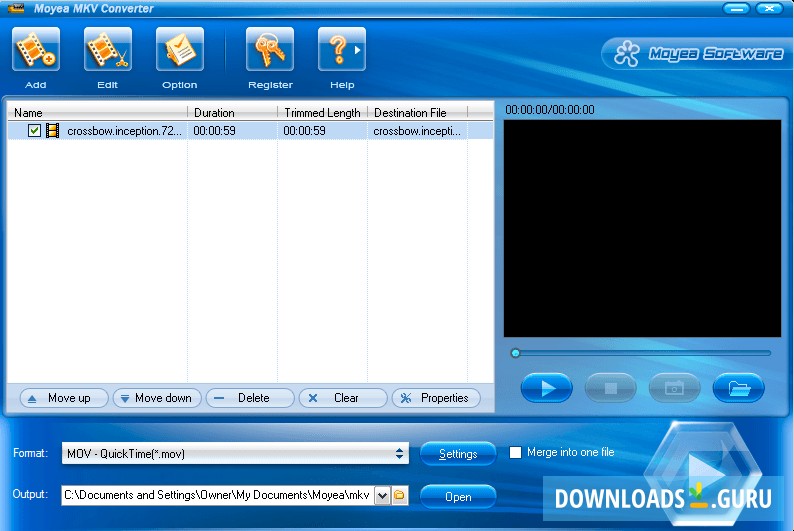Click the app icon in title bar
The image size is (794, 531).
tap(16, 8)
